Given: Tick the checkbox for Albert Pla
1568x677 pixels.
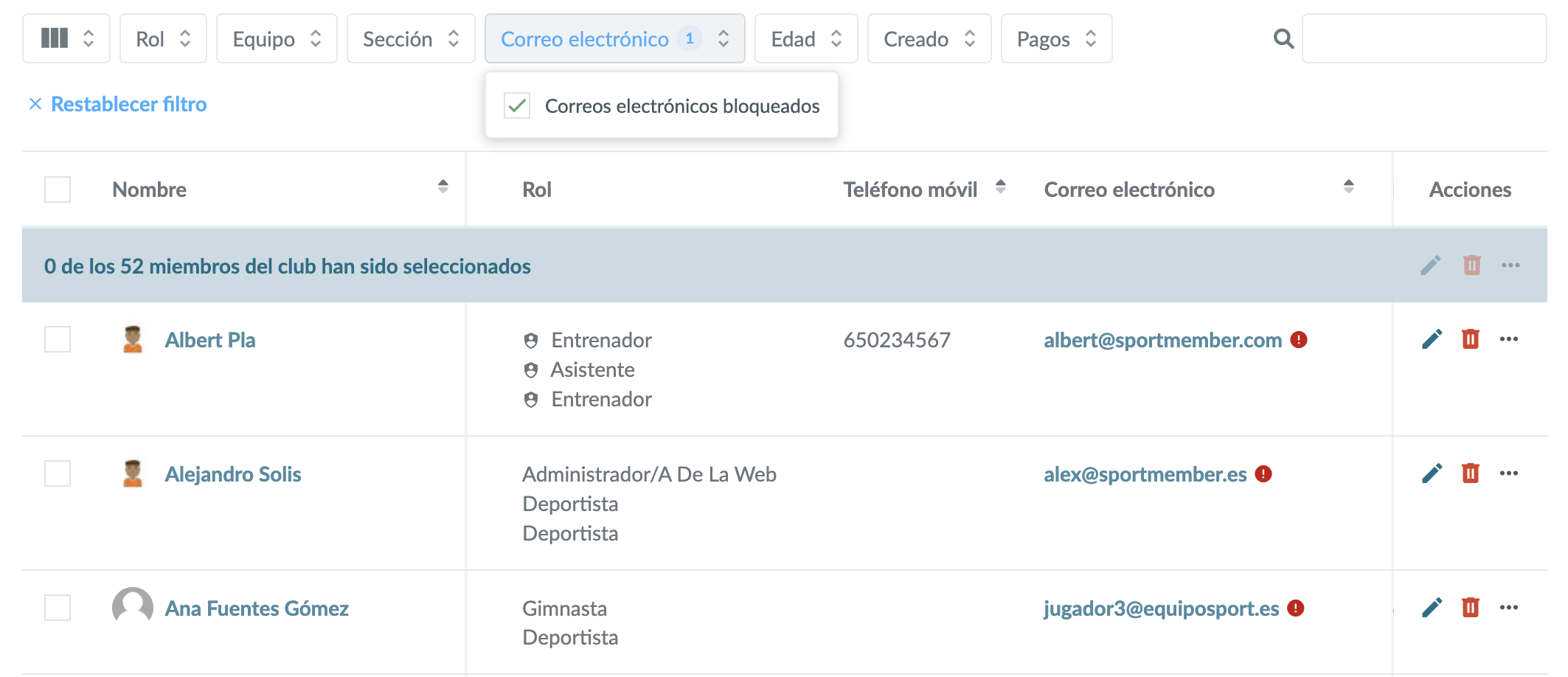Looking at the screenshot, I should point(58,340).
